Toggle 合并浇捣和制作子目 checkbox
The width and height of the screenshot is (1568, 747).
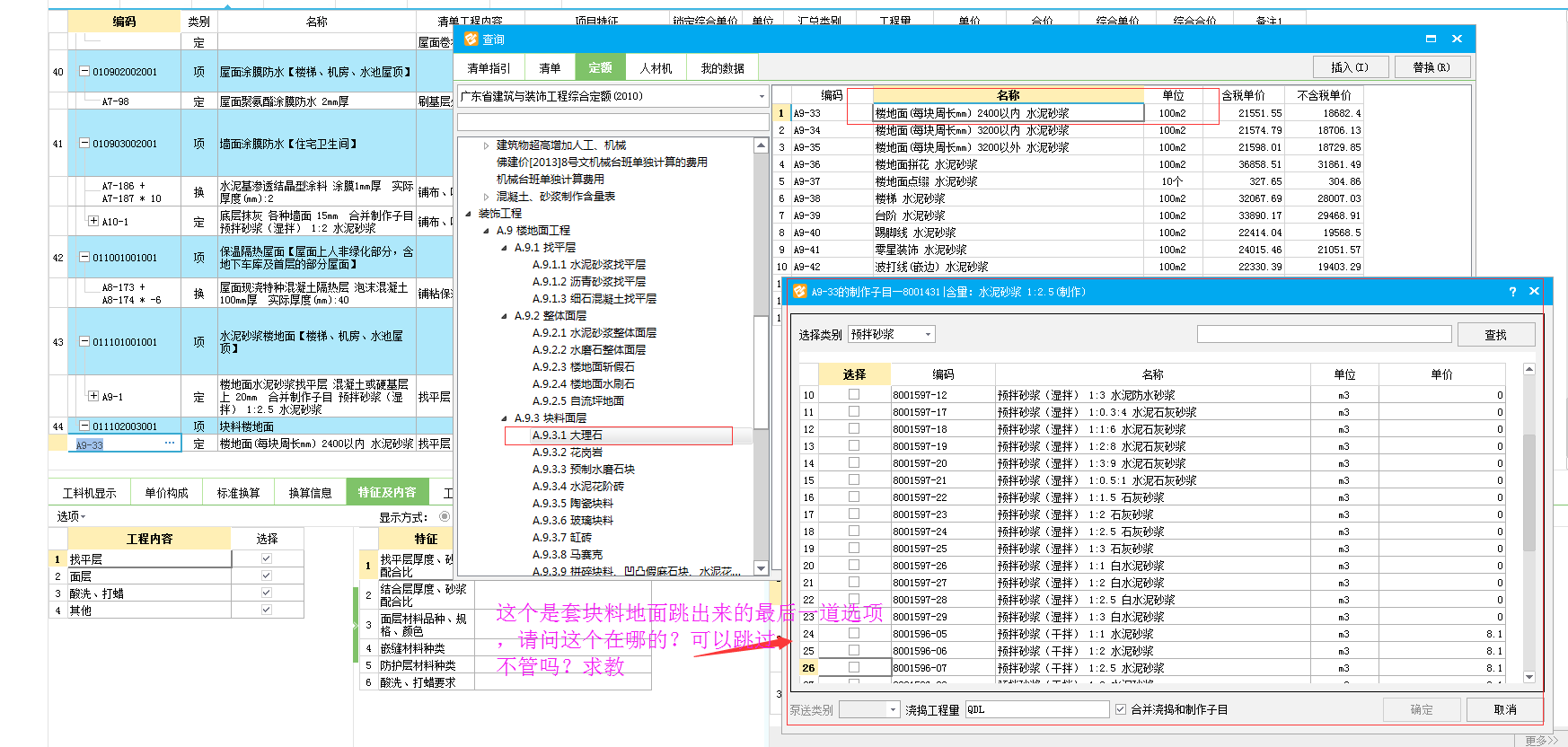[1121, 709]
